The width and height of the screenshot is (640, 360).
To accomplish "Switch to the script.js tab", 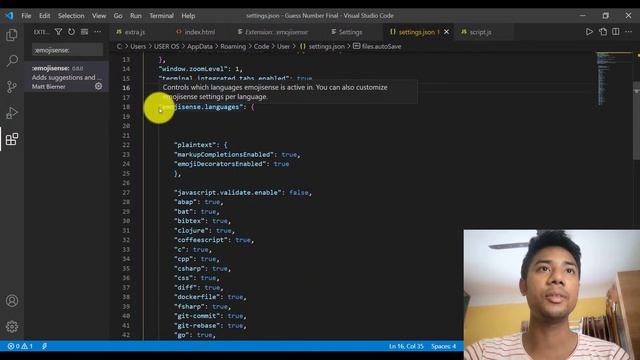I will [480, 32].
